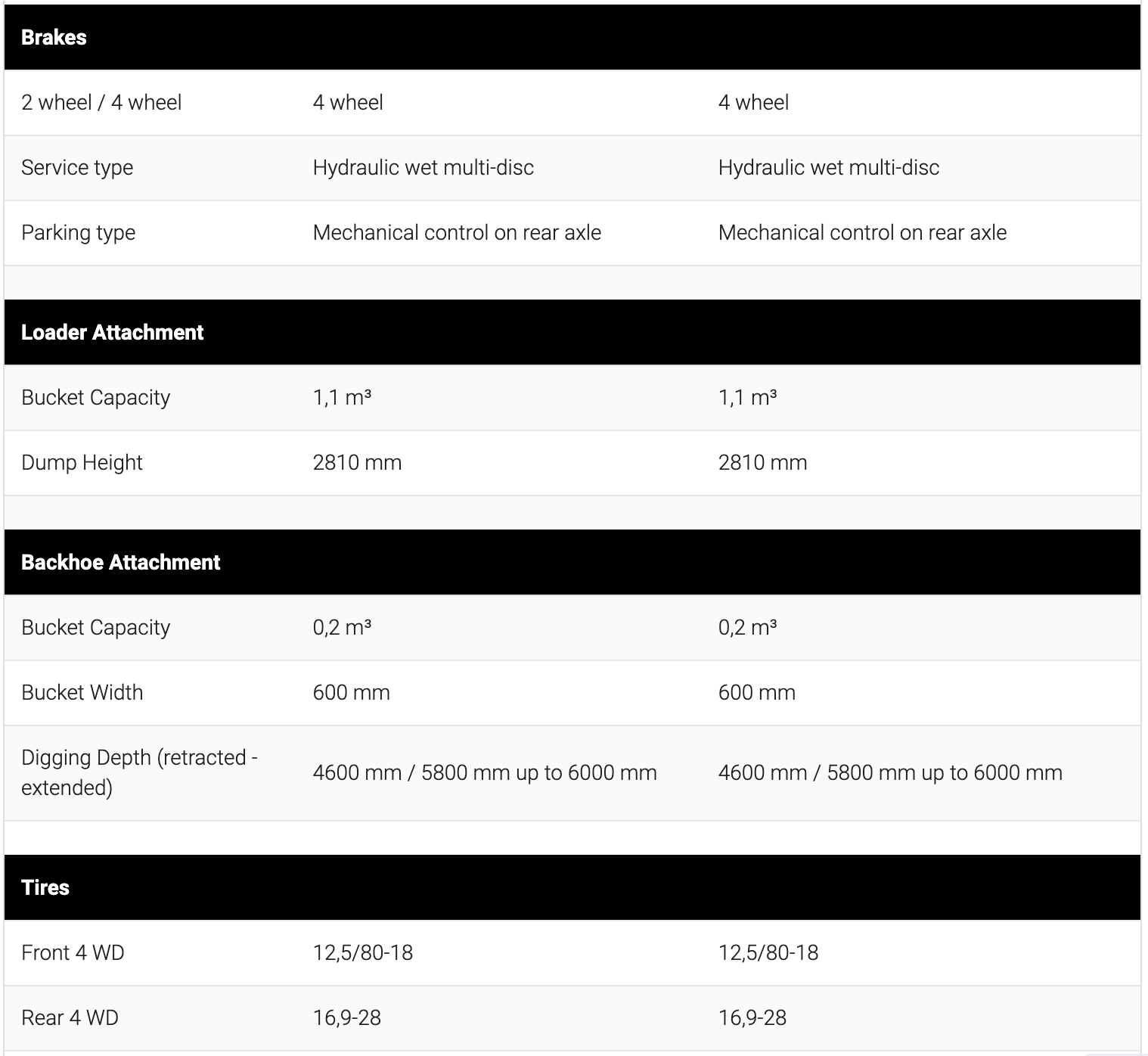Click second column 16,9-28 rear tire value

[x=752, y=1018]
